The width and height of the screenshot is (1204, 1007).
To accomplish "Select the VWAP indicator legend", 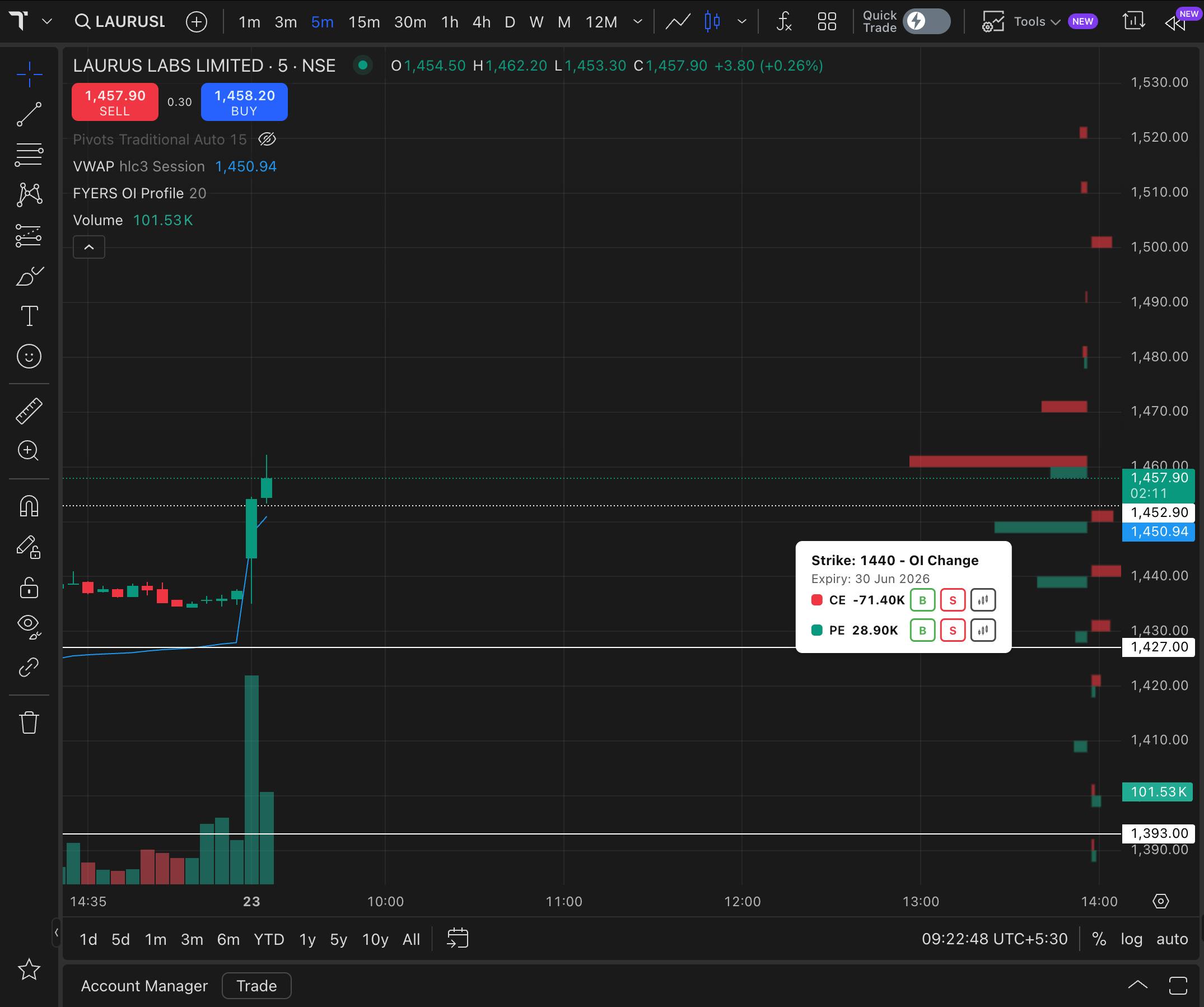I will point(174,166).
